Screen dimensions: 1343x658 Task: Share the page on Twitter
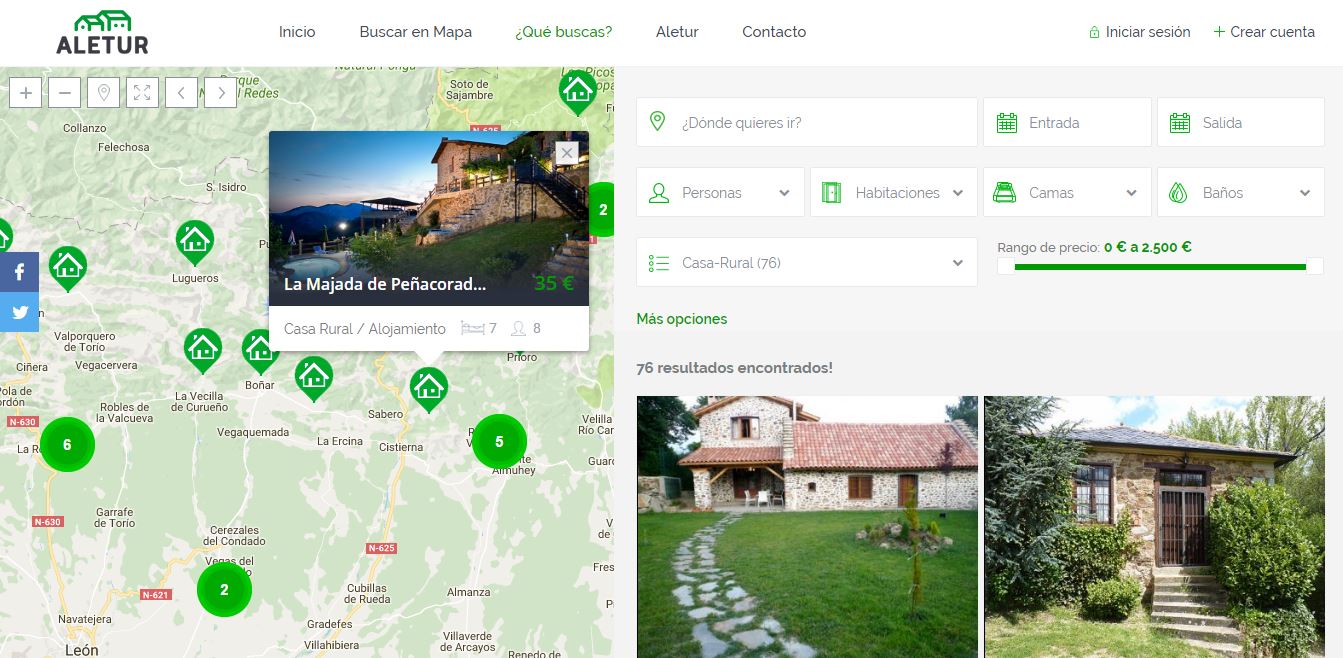tap(19, 312)
